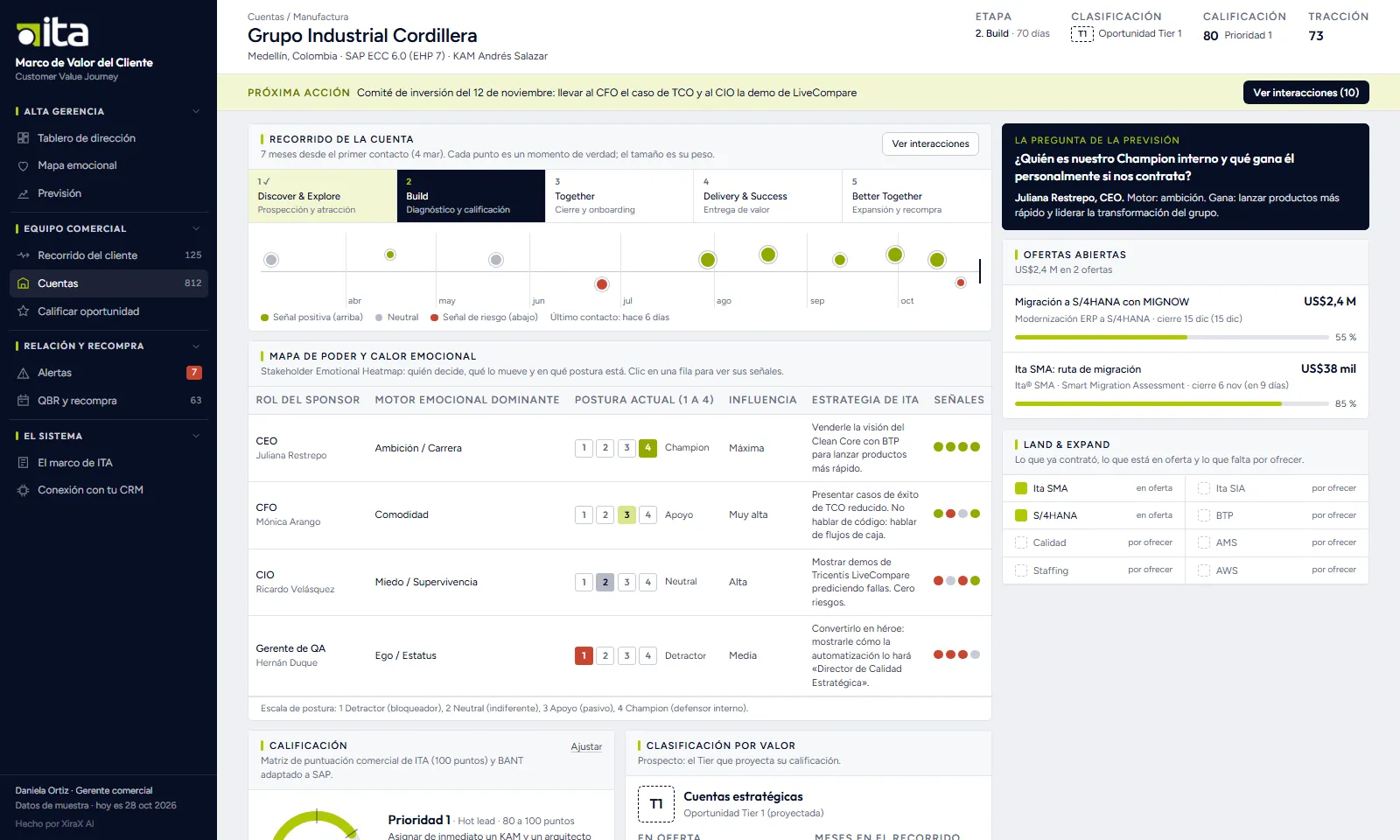Click the El marco de ITA document icon

pos(24,463)
